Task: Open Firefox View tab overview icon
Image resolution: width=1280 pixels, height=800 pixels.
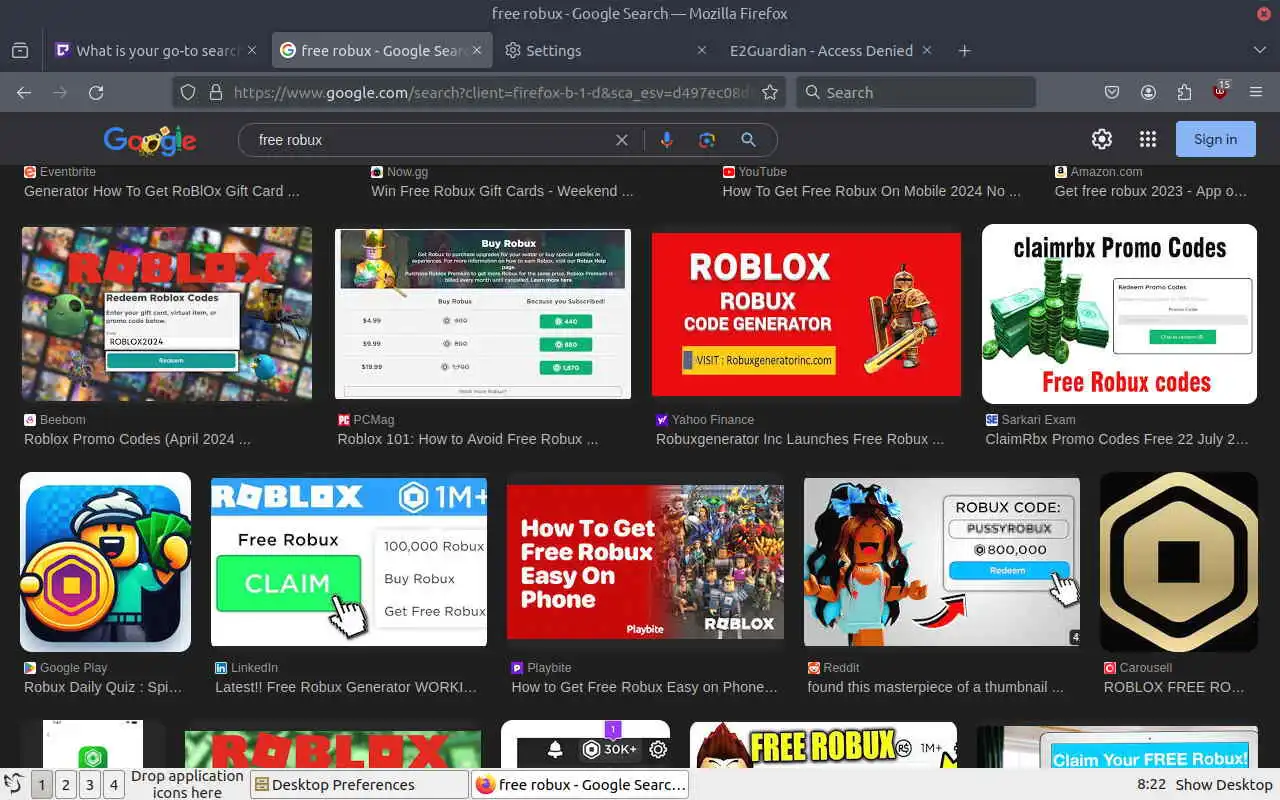Action: click(x=20, y=50)
